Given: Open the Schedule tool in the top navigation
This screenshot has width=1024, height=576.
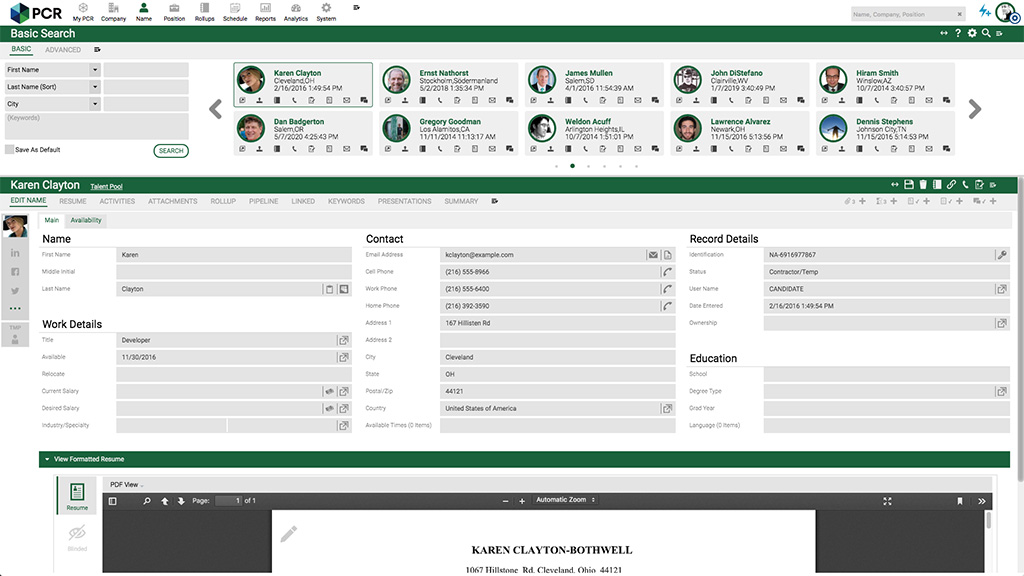Looking at the screenshot, I should click(x=234, y=13).
